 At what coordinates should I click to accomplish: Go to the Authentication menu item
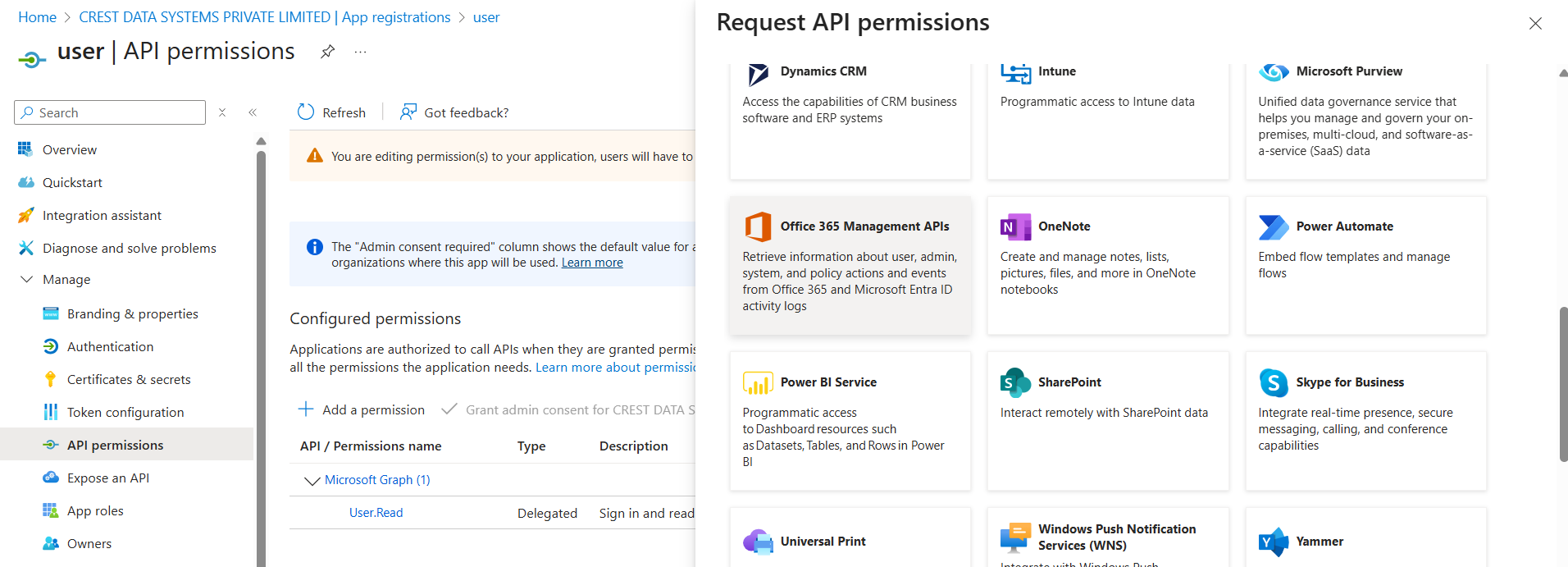pos(110,346)
